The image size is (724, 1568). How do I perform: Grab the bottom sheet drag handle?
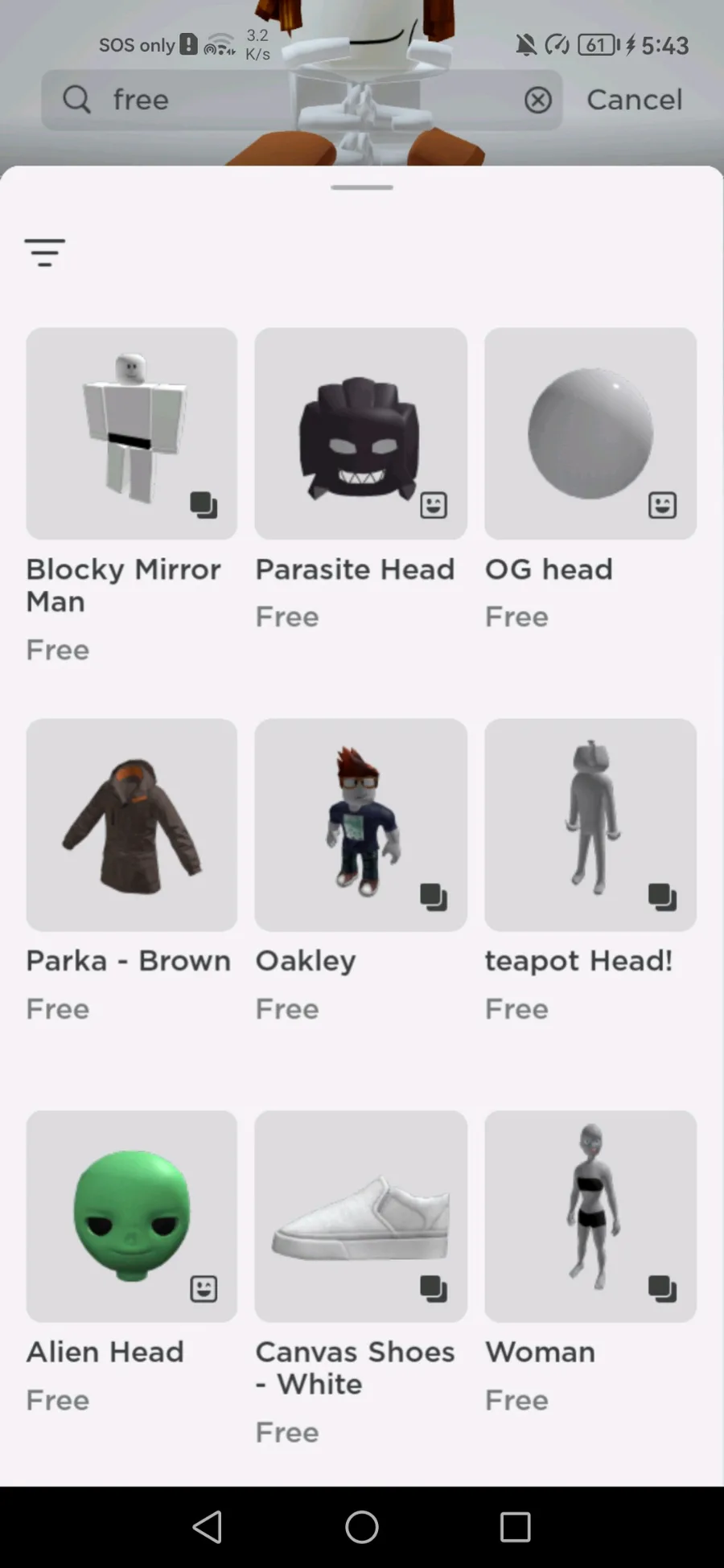(362, 187)
